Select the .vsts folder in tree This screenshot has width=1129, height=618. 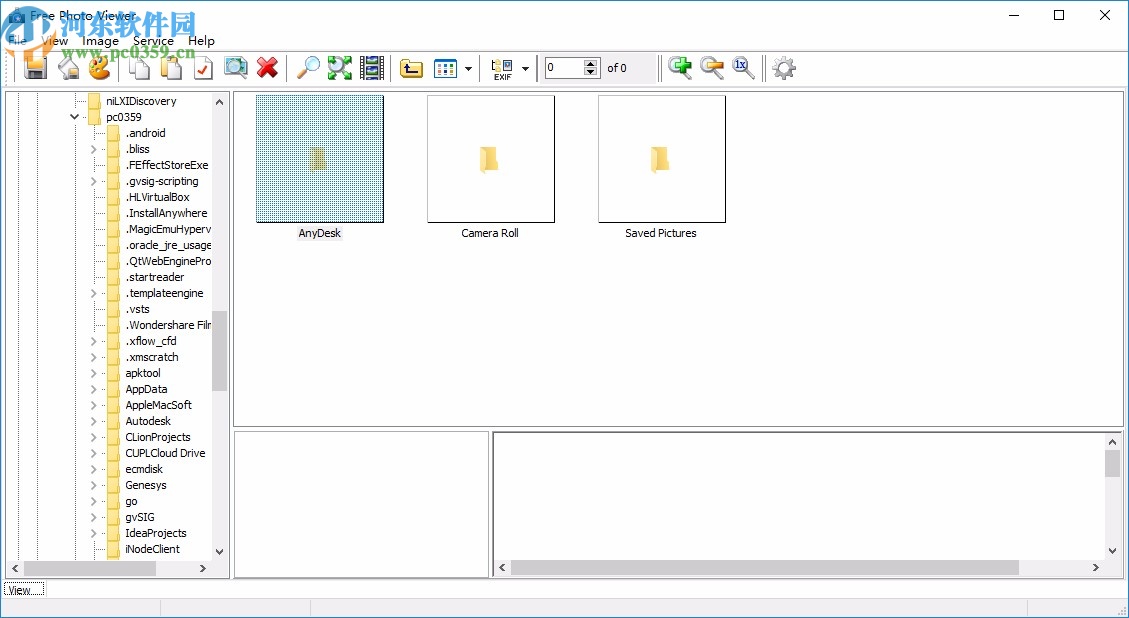[138, 309]
